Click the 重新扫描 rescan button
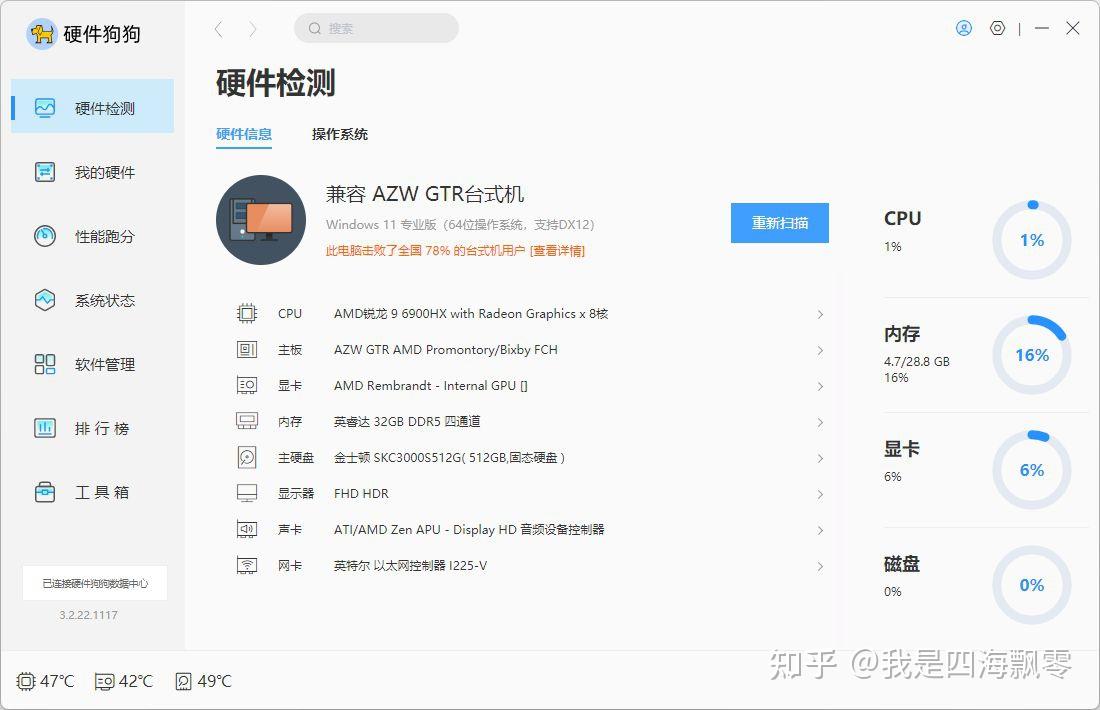This screenshot has width=1100, height=710. (779, 223)
